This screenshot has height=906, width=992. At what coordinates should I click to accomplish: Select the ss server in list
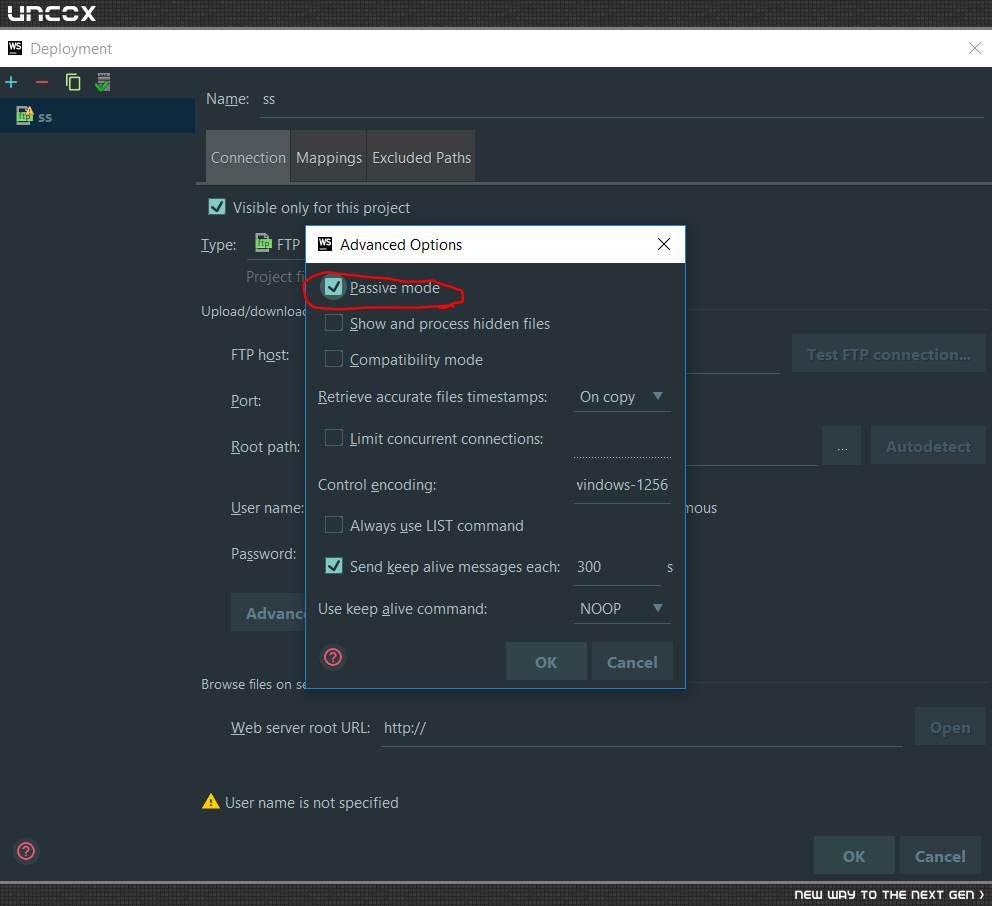tap(97, 116)
